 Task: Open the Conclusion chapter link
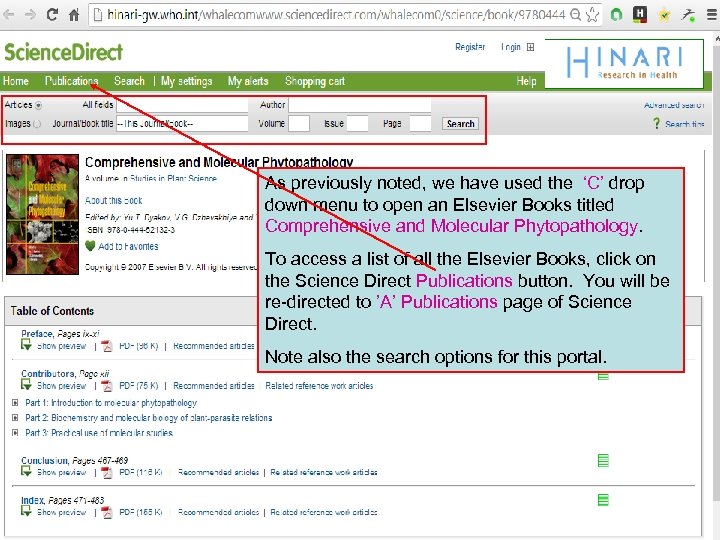pos(45,460)
